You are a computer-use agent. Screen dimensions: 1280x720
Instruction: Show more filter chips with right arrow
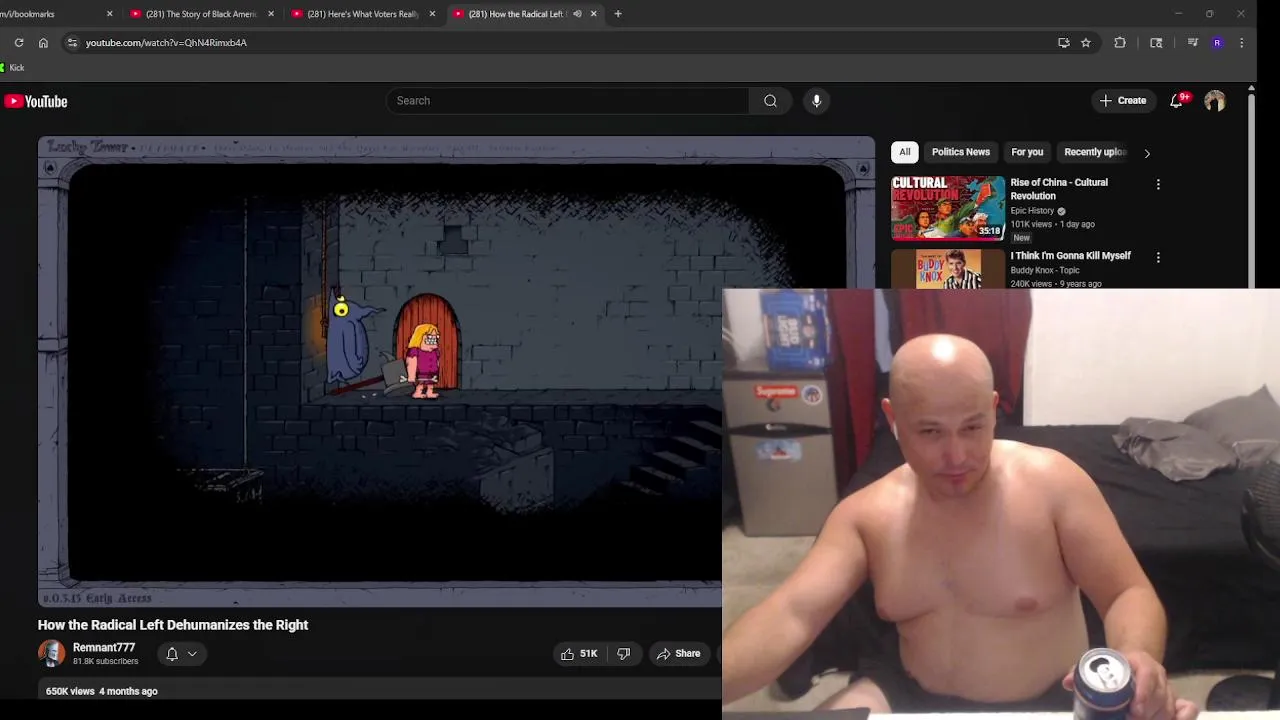(x=1147, y=153)
